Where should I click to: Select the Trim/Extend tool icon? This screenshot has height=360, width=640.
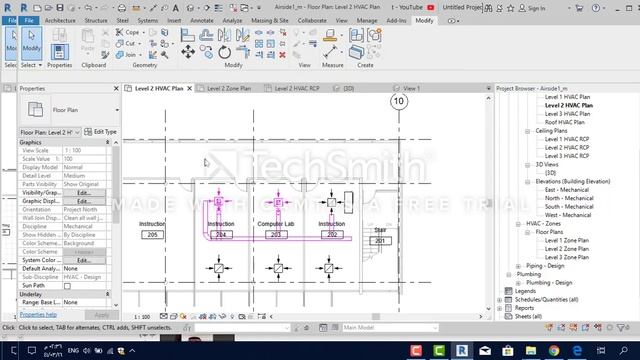243,52
